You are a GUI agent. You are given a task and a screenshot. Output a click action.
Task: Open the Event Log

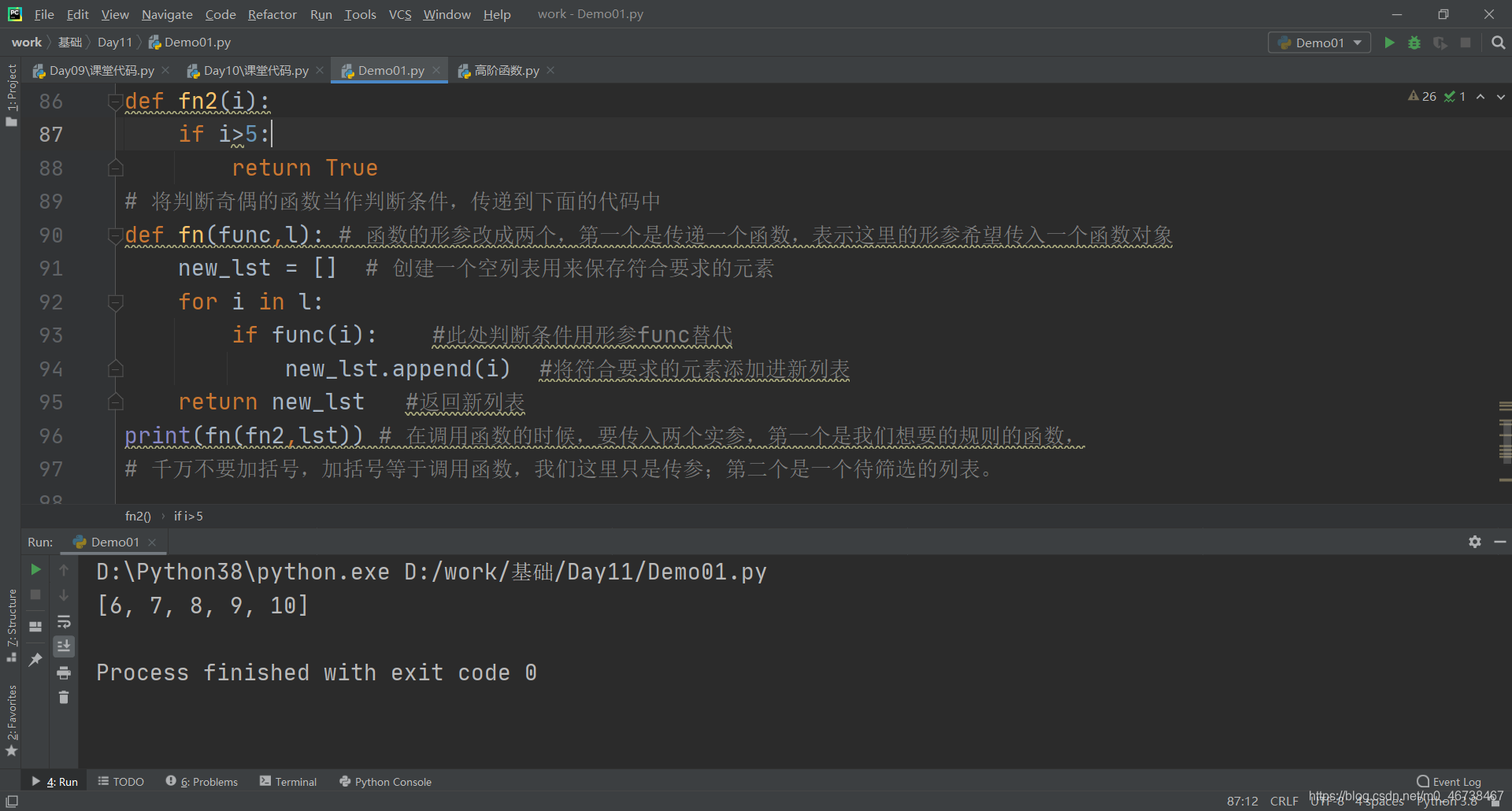pos(1449,782)
